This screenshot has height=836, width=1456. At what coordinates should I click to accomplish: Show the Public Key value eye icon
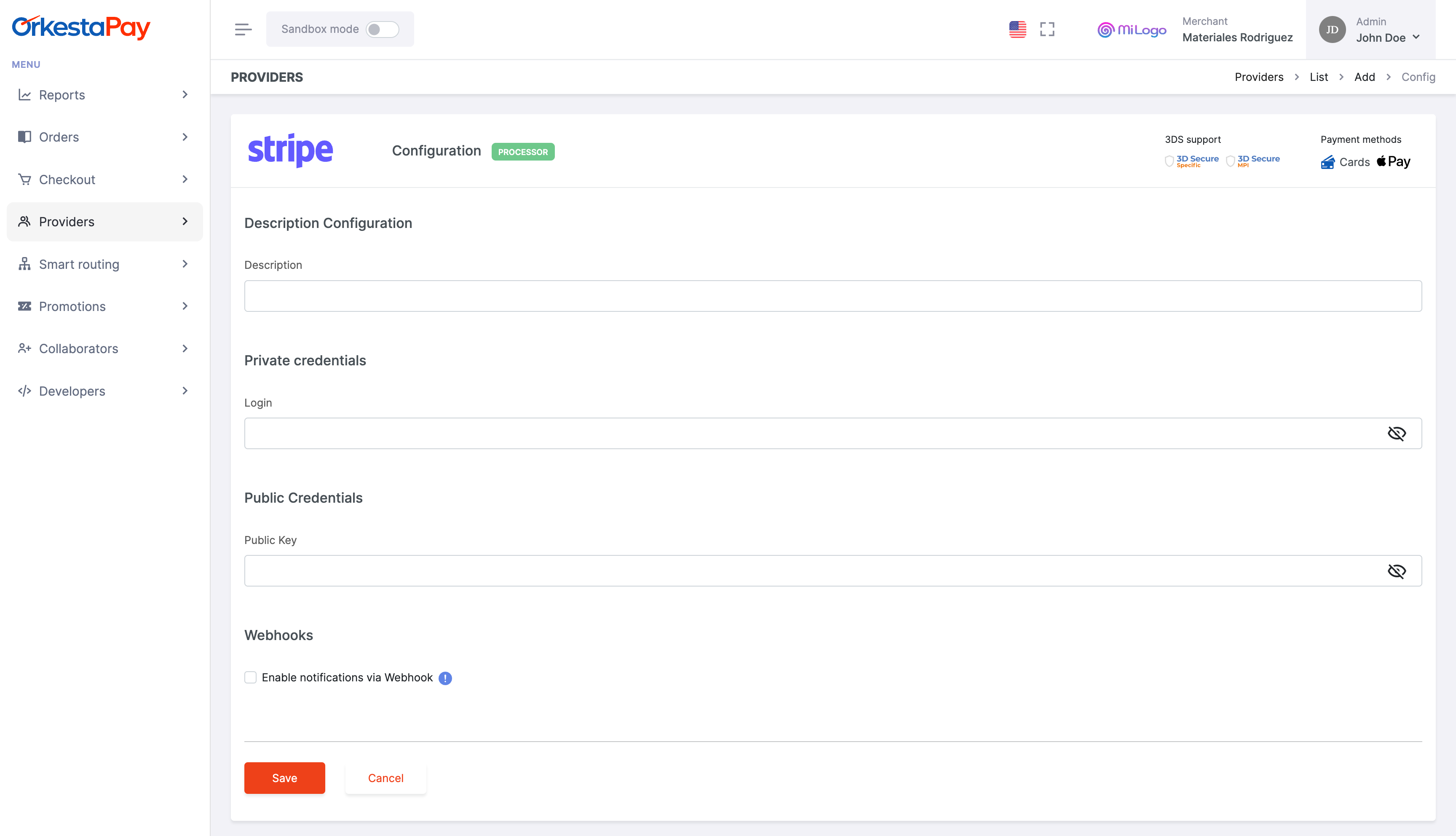coord(1396,571)
